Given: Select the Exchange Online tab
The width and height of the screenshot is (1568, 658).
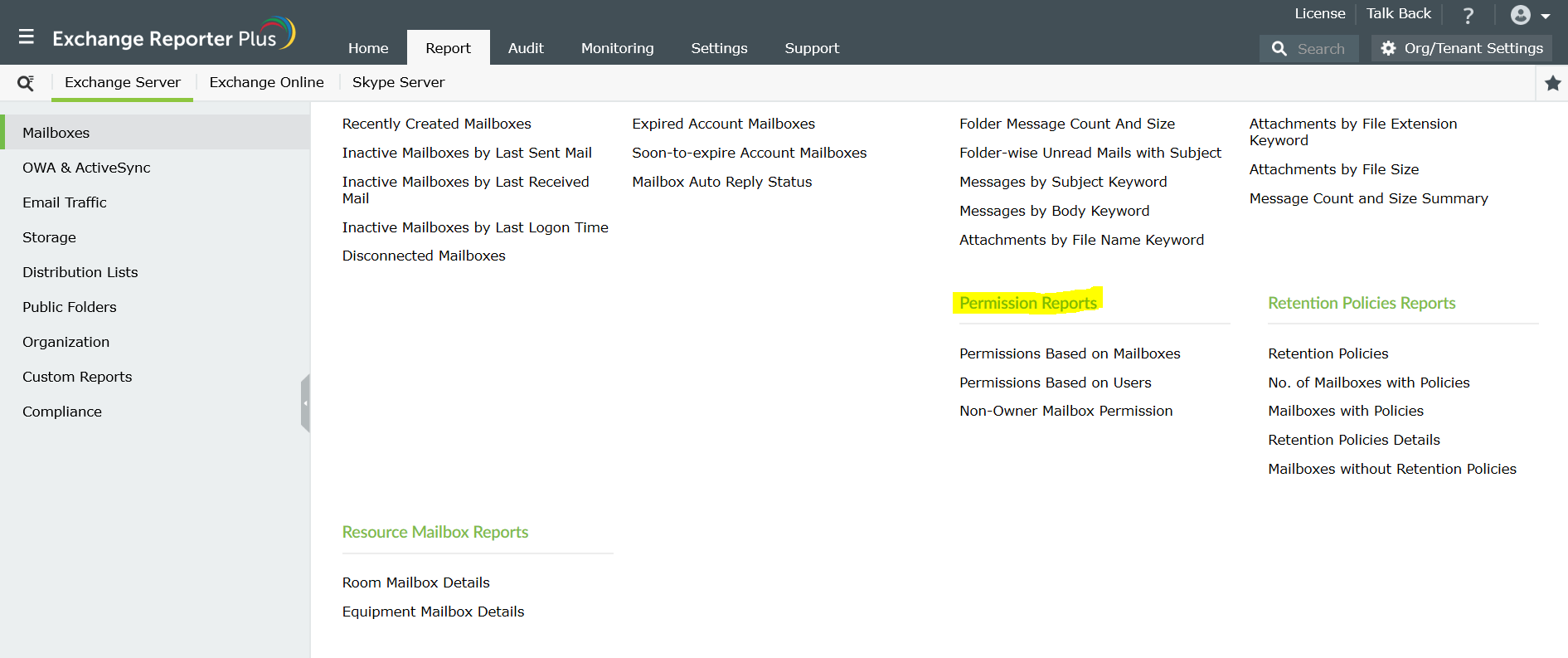Looking at the screenshot, I should point(266,82).
